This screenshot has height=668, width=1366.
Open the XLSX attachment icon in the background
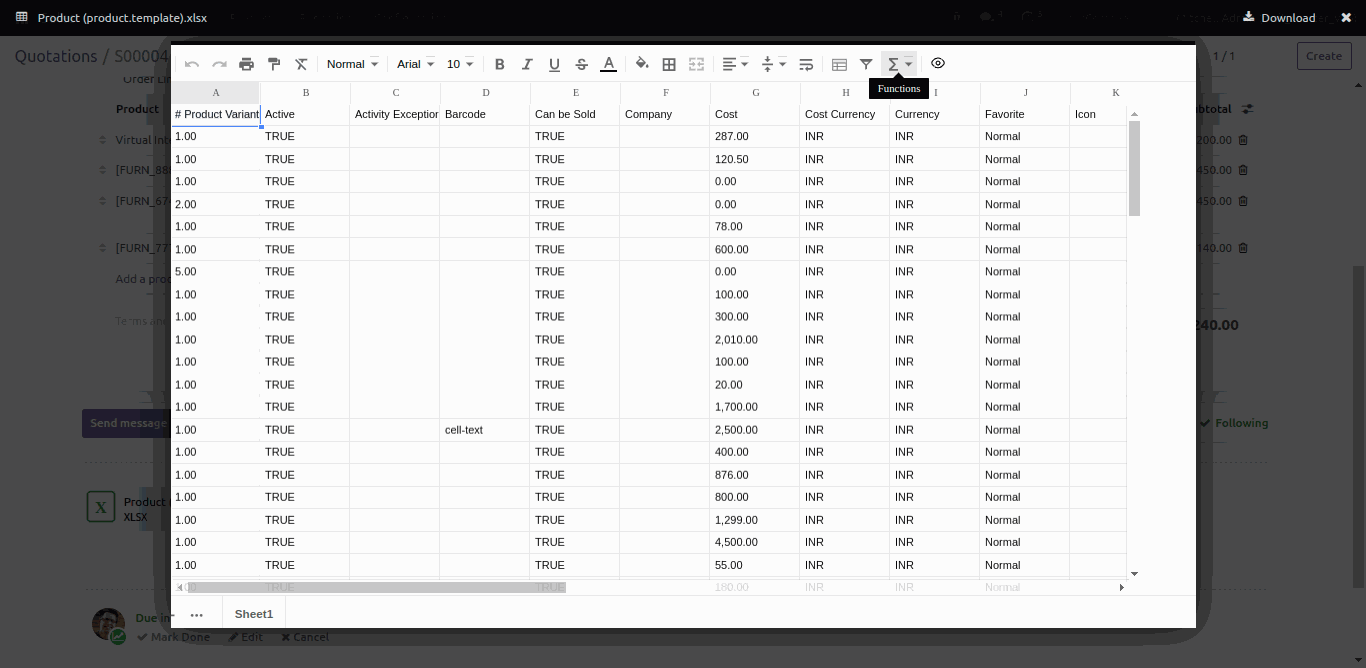pyautogui.click(x=100, y=507)
